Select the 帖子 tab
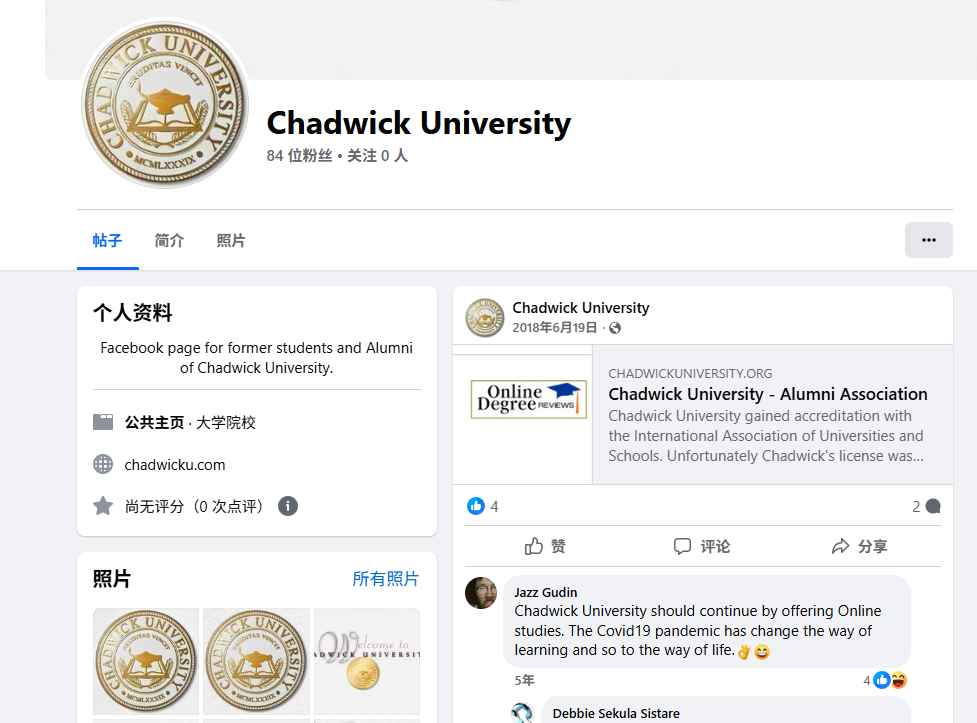 pos(107,241)
